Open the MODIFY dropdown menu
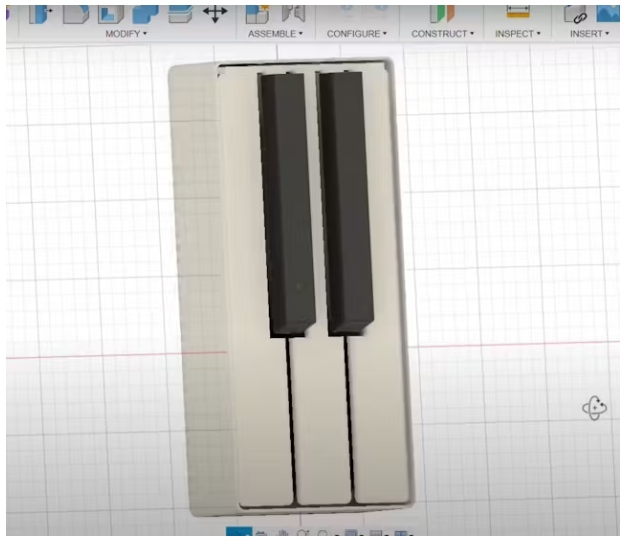 (x=126, y=33)
